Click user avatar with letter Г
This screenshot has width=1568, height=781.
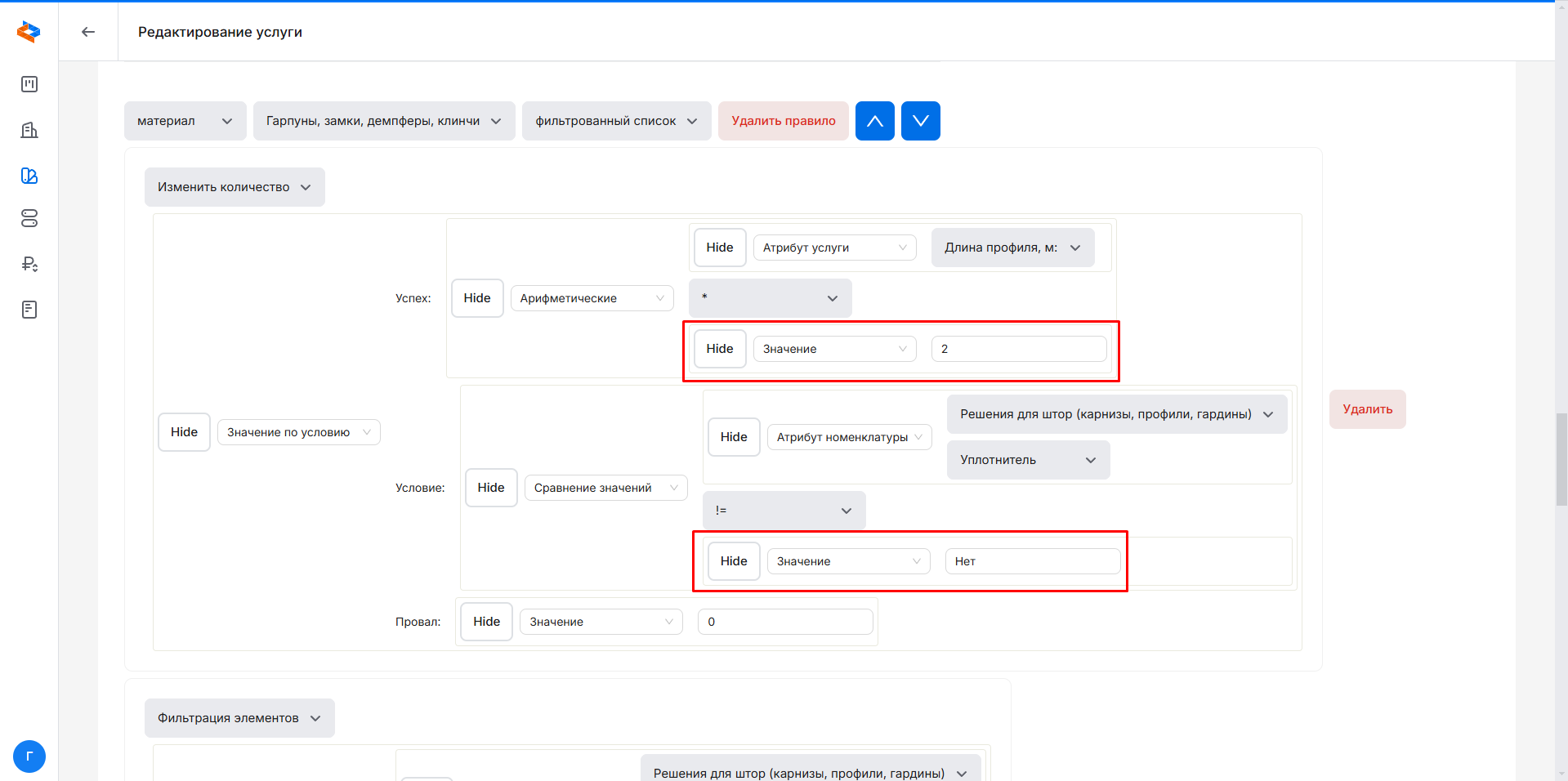(29, 756)
